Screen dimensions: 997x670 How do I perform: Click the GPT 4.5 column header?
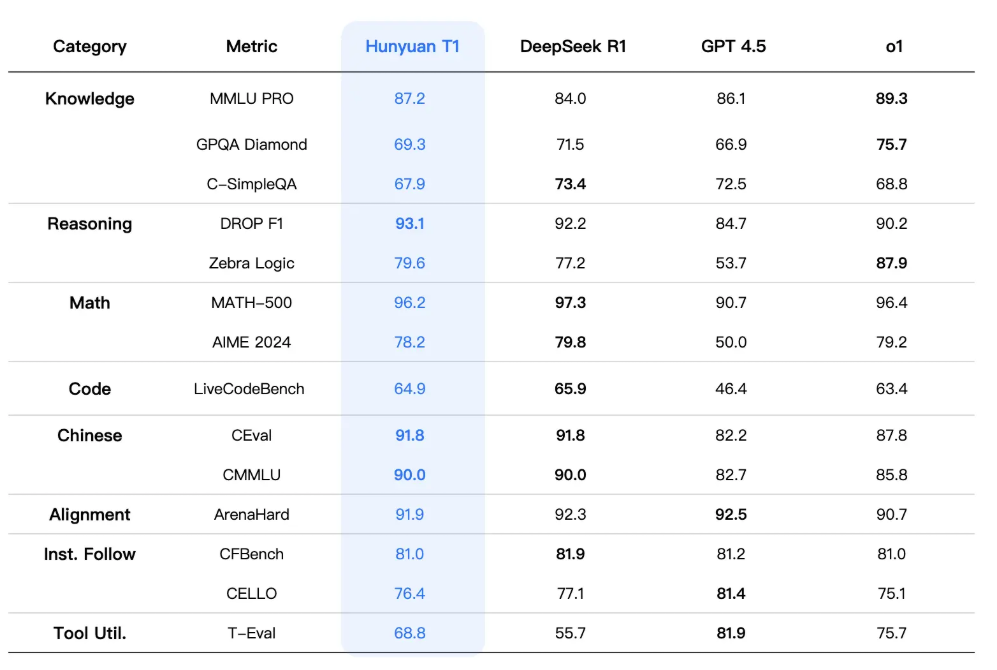point(733,46)
